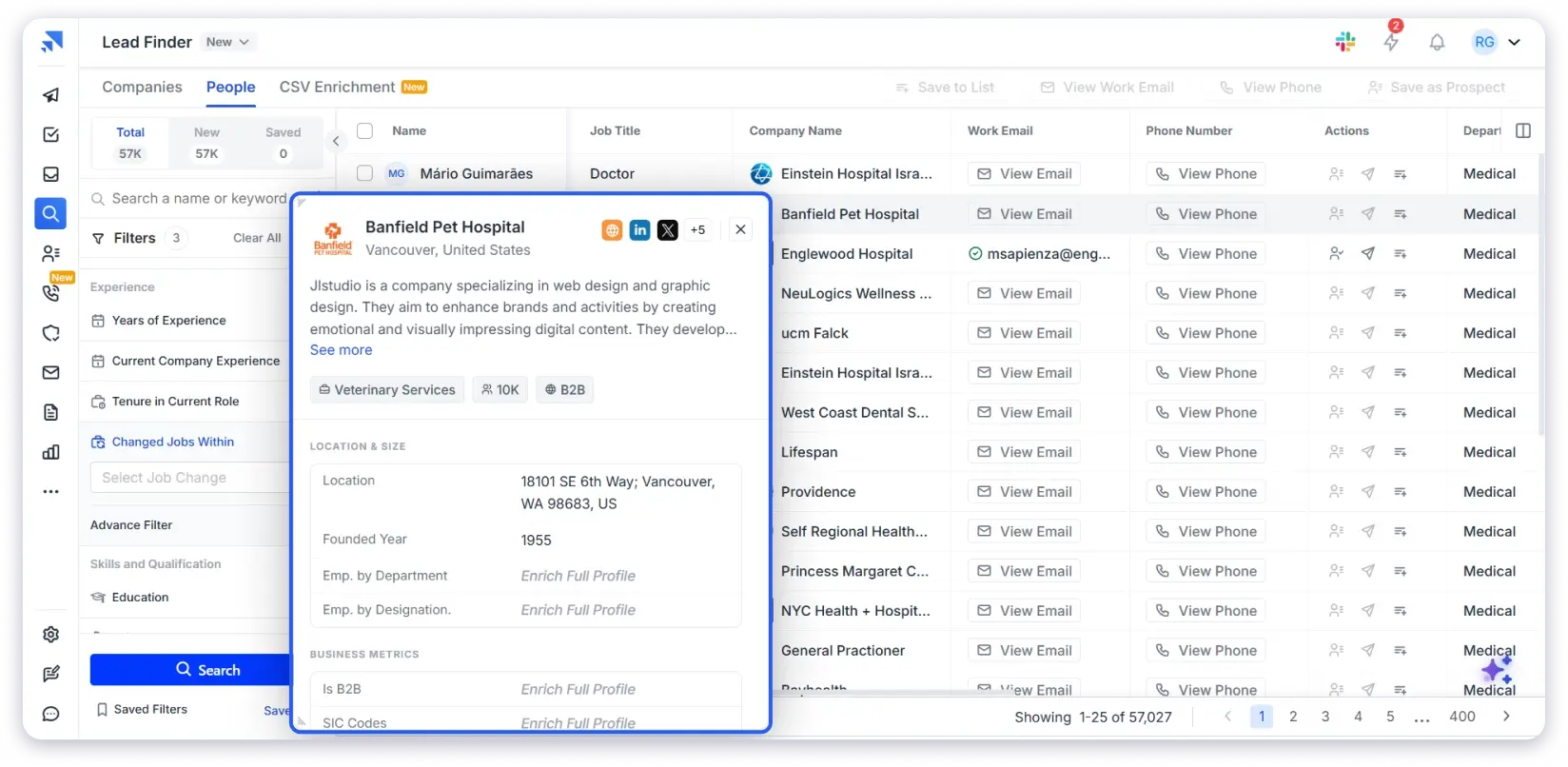1568x767 pixels.
Task: Go to page 2 of results
Action: coord(1293,717)
